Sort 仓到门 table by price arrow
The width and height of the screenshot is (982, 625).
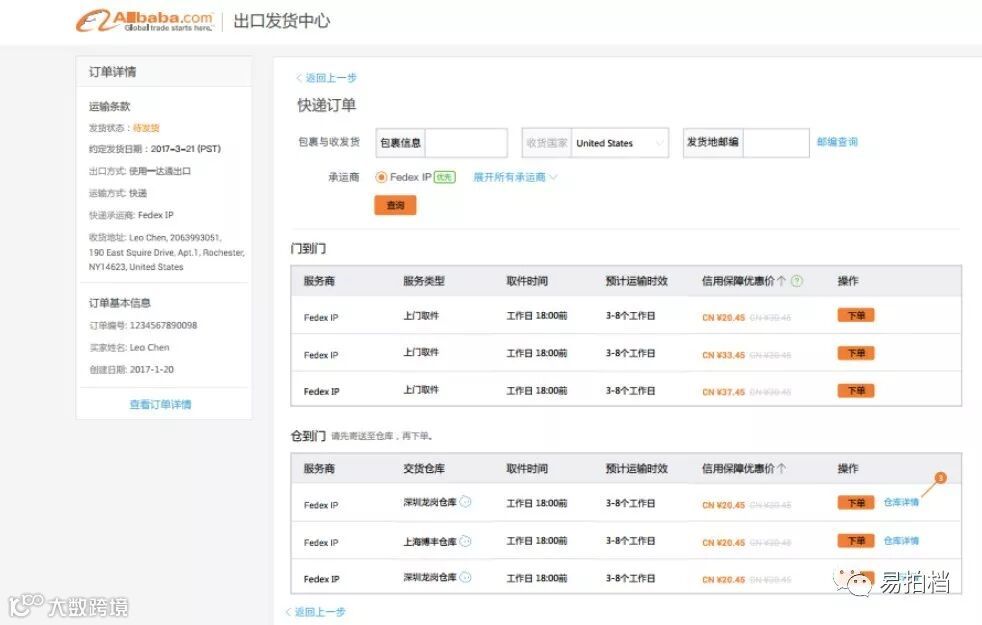782,468
